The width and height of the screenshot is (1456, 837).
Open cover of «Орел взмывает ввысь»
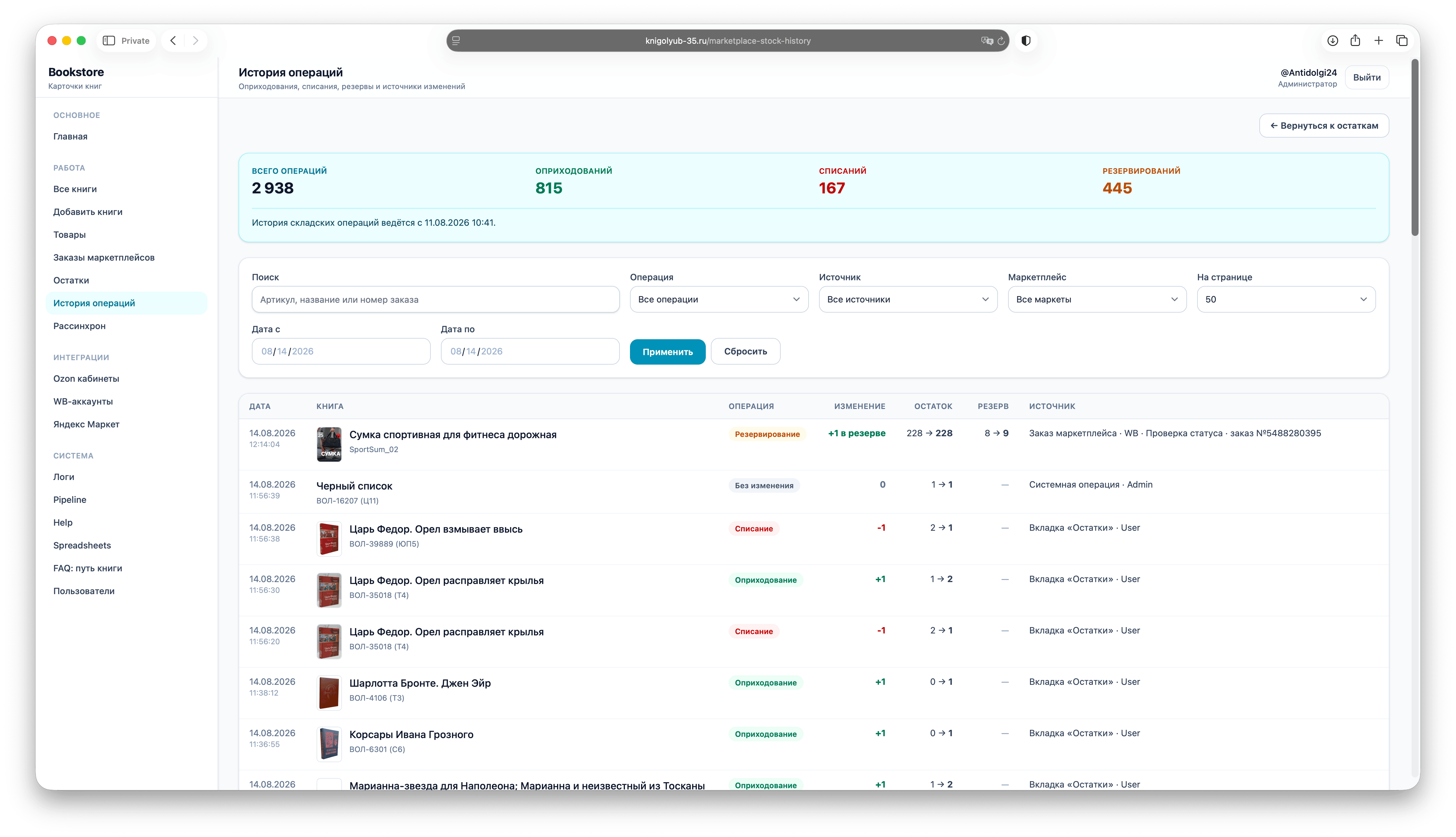click(x=329, y=539)
